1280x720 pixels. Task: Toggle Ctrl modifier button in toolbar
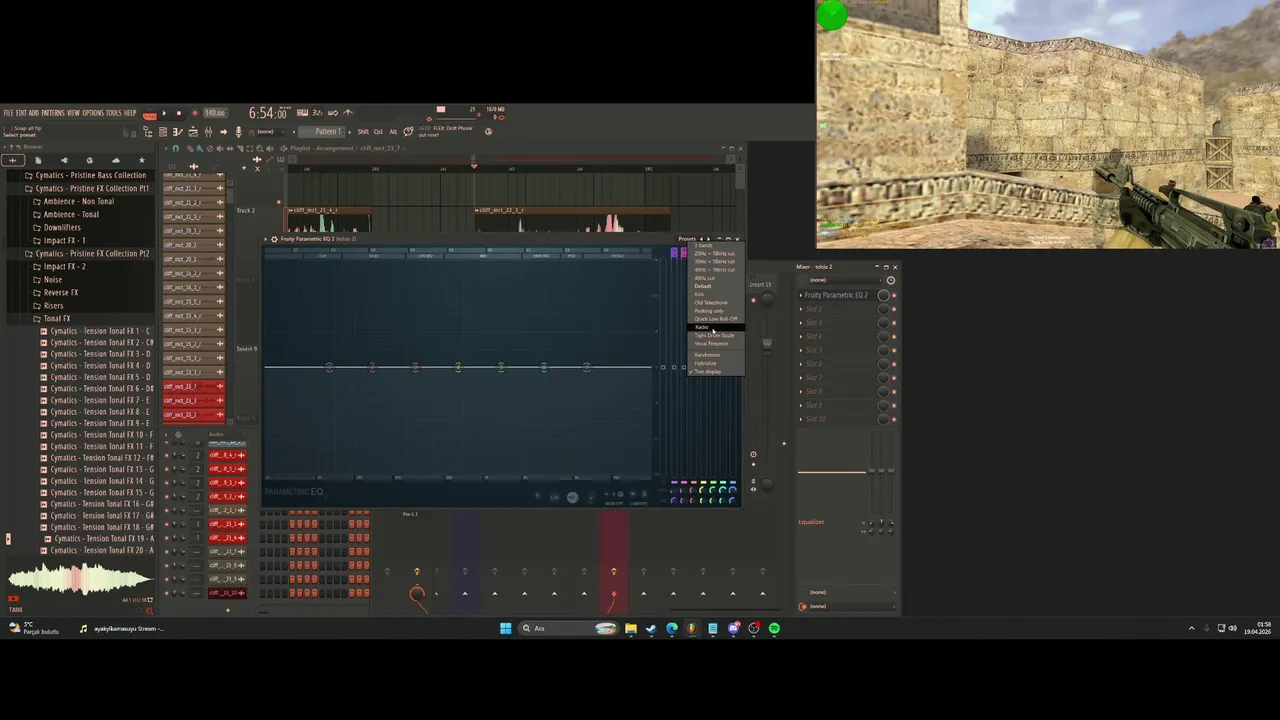378,132
